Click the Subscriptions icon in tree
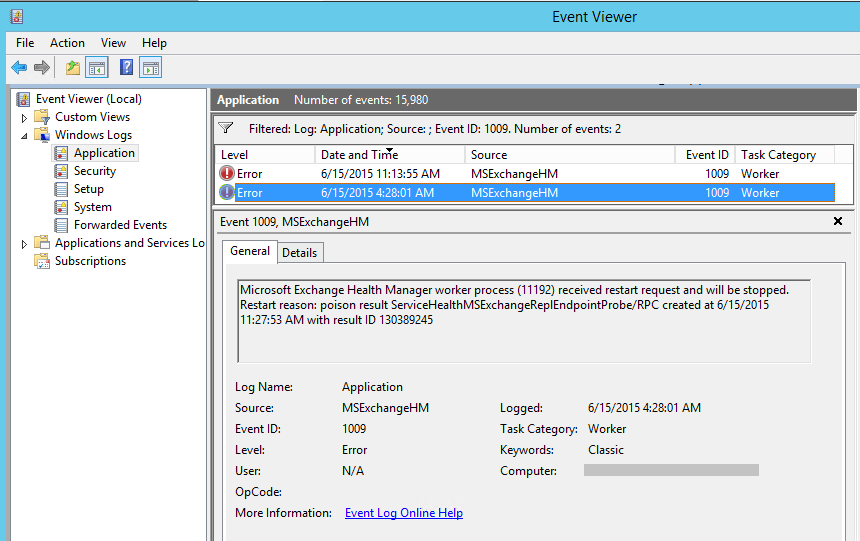860x541 pixels. [x=42, y=261]
